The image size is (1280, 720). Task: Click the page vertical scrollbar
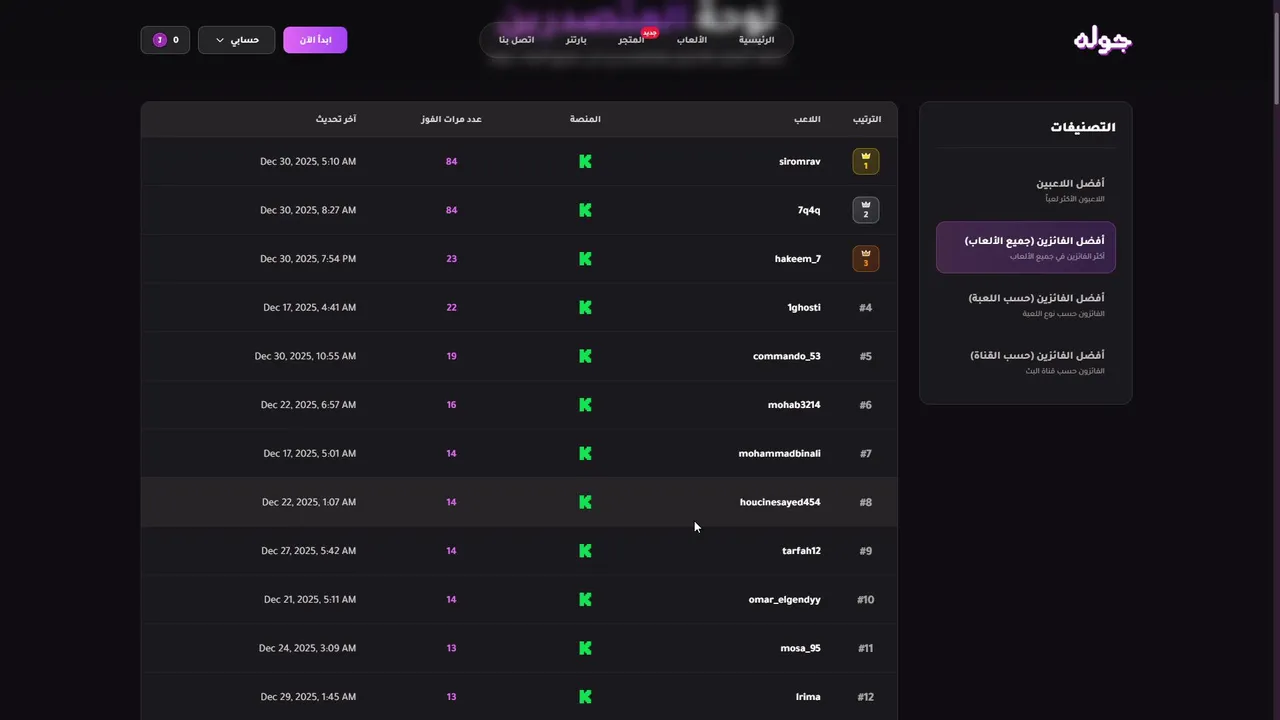(x=1275, y=50)
